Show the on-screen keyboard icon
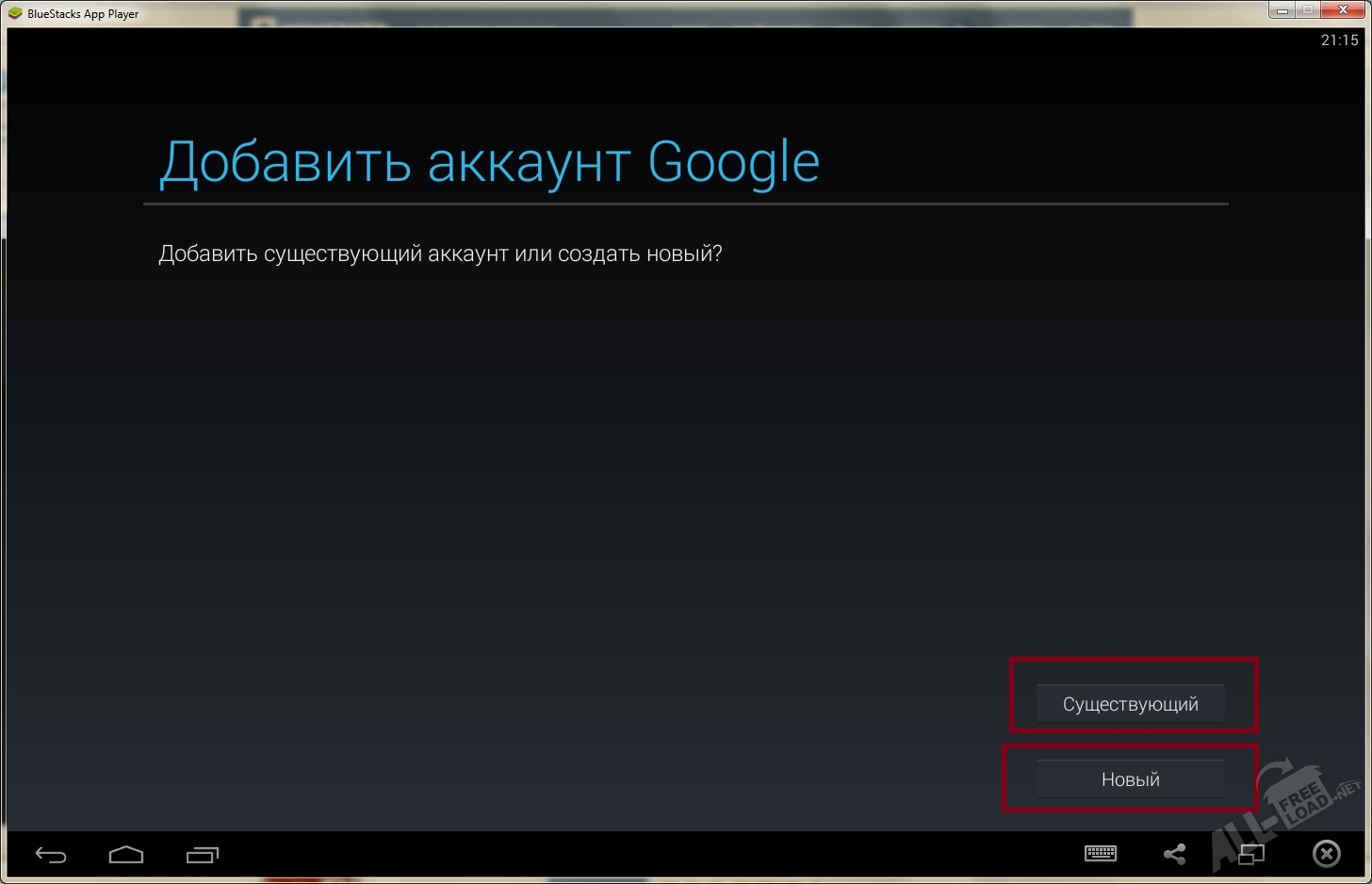Viewport: 1372px width, 884px height. 1100,854
